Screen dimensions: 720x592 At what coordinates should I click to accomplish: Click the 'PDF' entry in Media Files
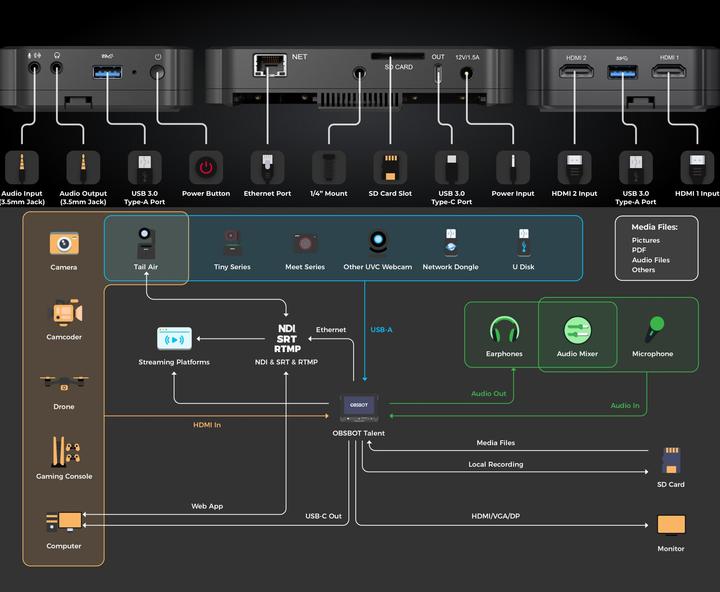click(639, 250)
